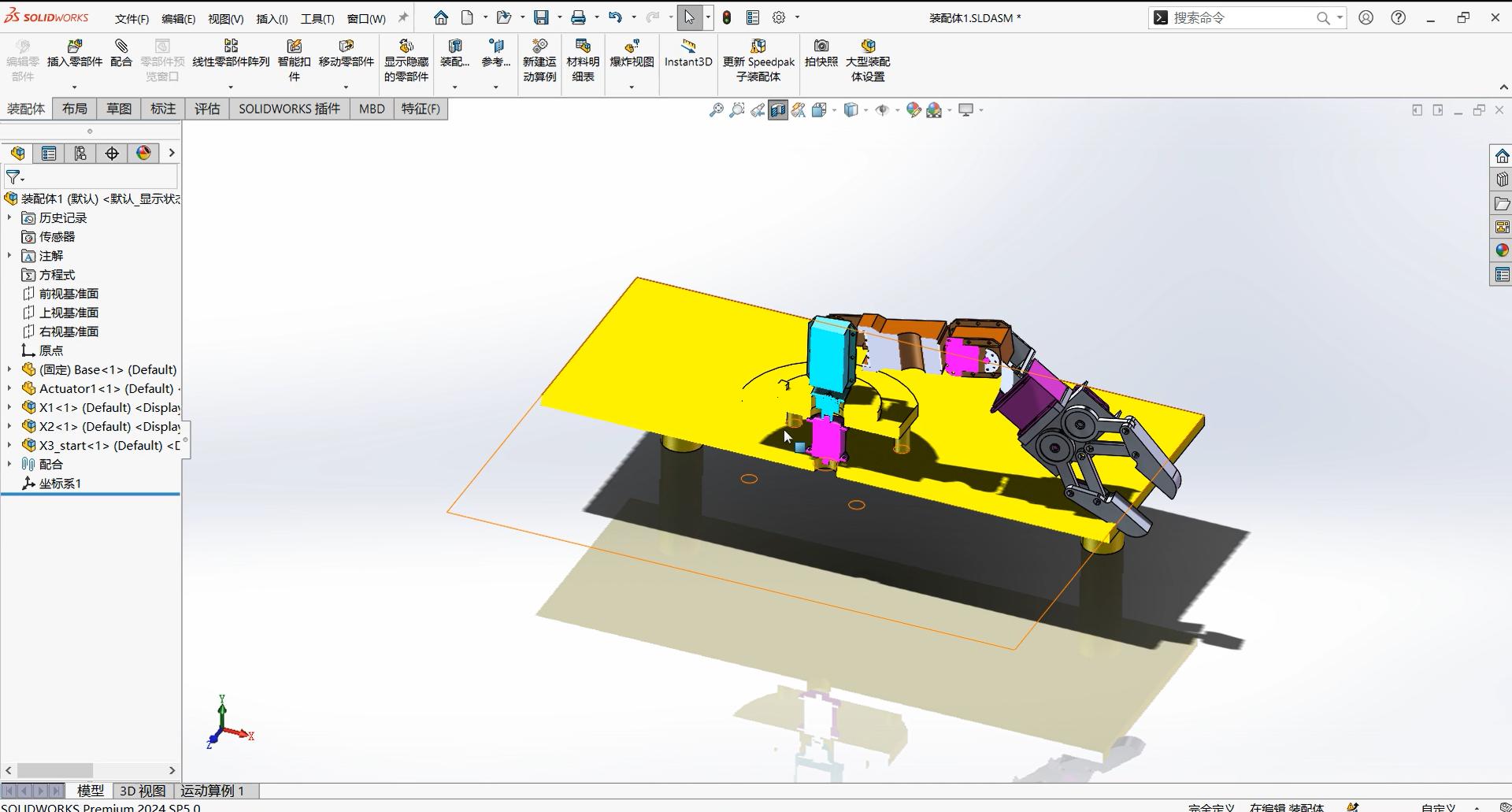Expand the Base<1> component tree node
Screen dimensions: 1512x812
pos(9,369)
